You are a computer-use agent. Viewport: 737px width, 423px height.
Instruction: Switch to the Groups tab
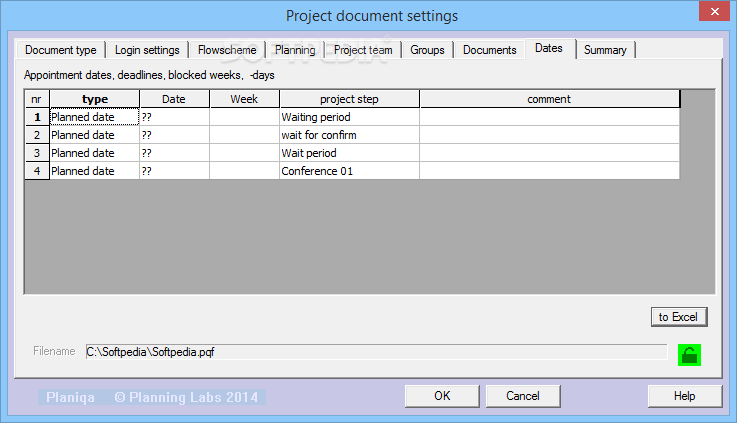pos(427,50)
